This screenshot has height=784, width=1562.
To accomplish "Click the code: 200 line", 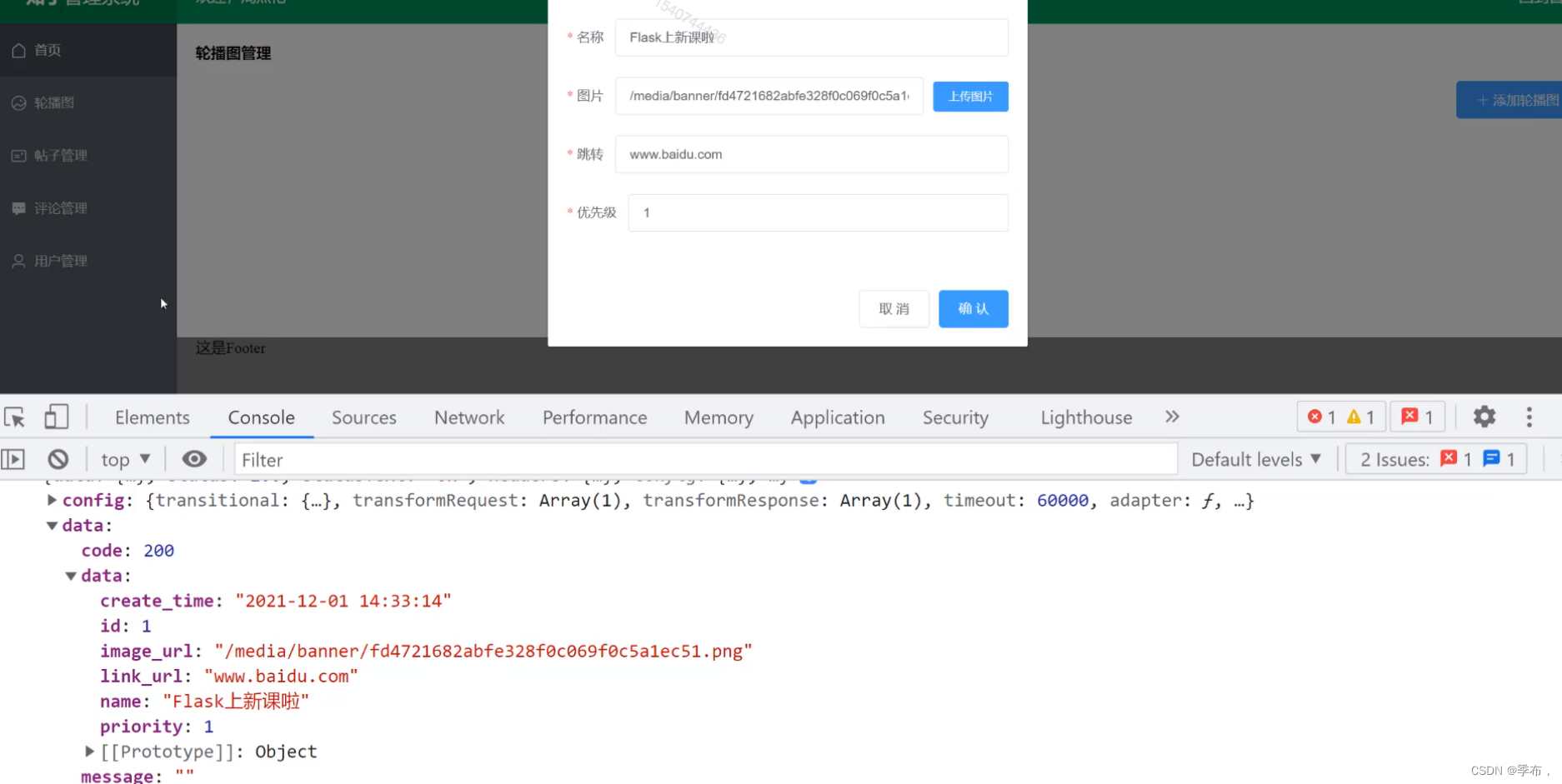I will (x=128, y=551).
